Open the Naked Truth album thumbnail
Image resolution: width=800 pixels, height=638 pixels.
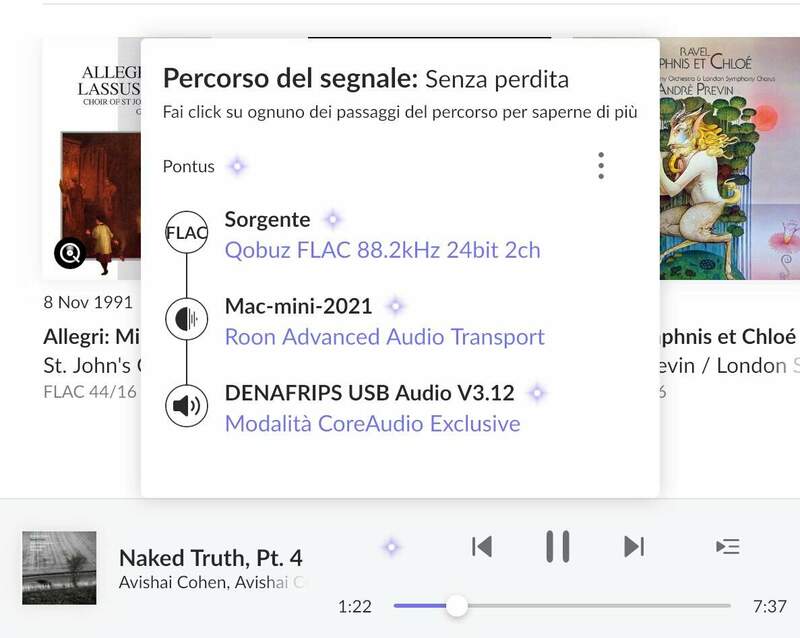pos(59,567)
